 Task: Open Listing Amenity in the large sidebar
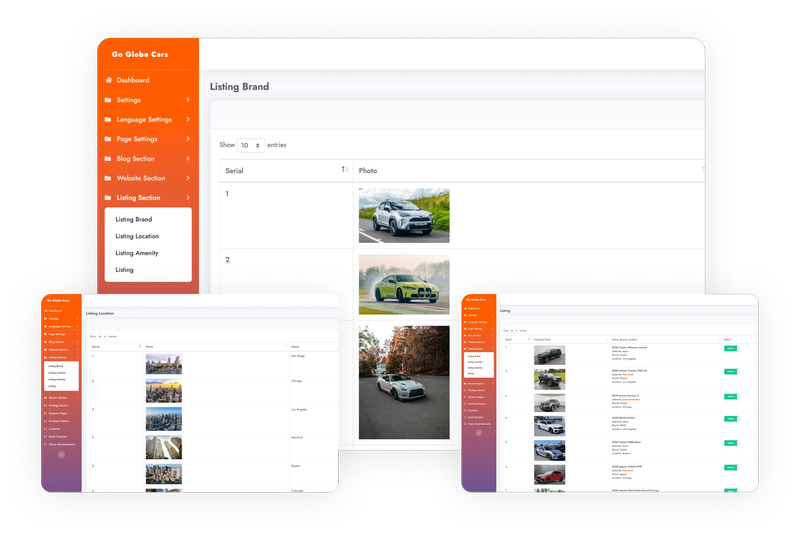pos(137,253)
